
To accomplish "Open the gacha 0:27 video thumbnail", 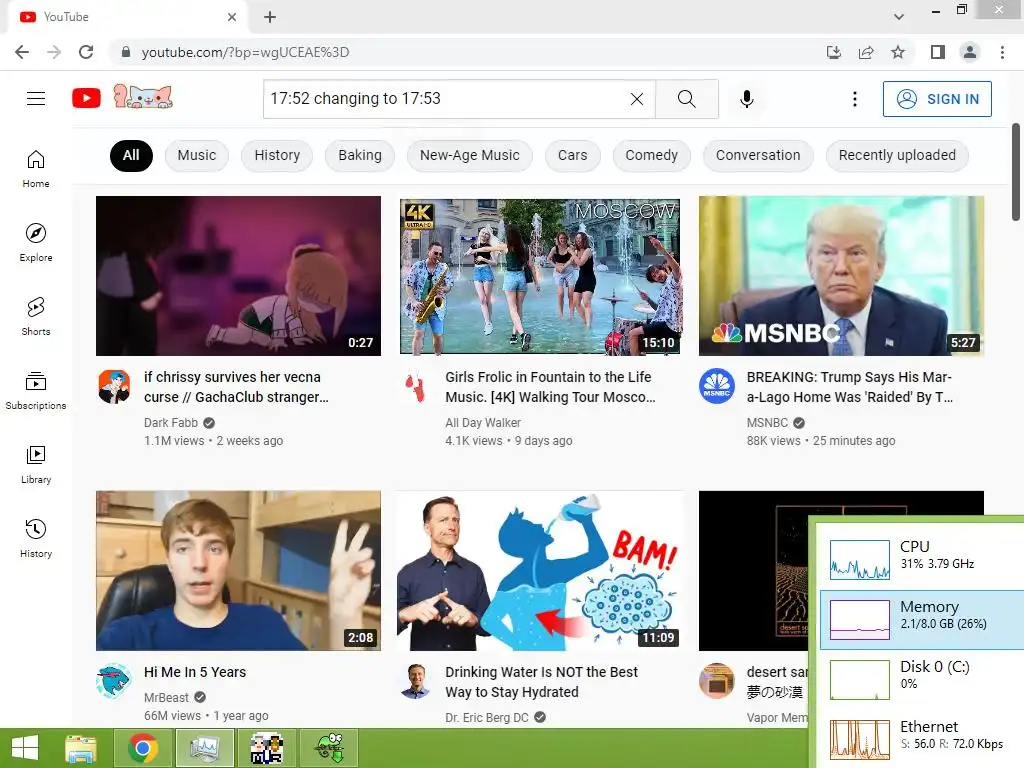I will point(238,276).
